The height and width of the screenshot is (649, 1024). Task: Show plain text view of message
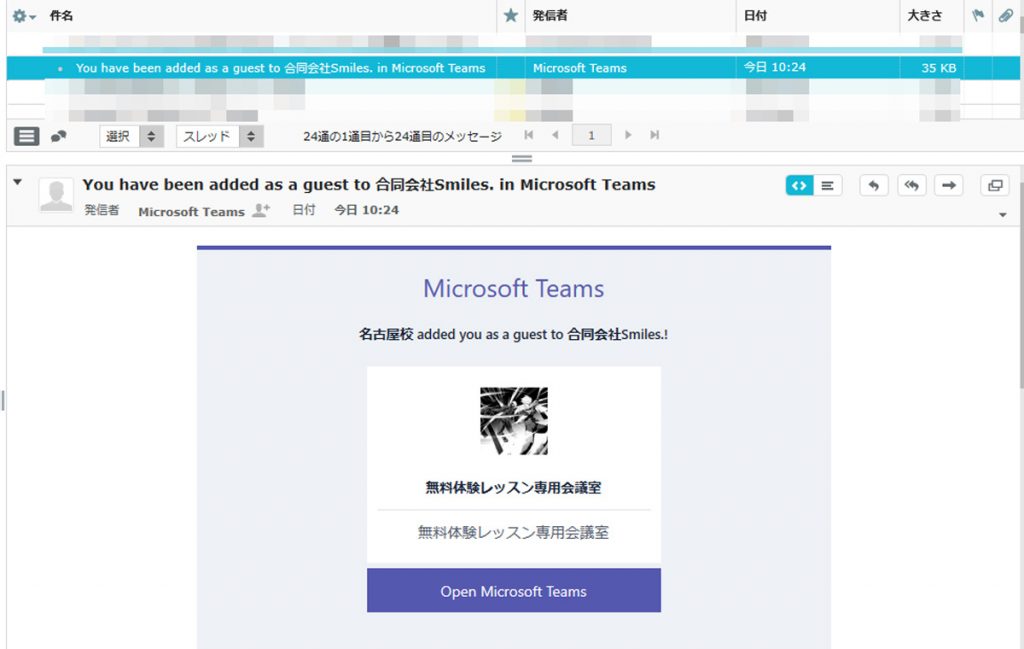[x=827, y=185]
